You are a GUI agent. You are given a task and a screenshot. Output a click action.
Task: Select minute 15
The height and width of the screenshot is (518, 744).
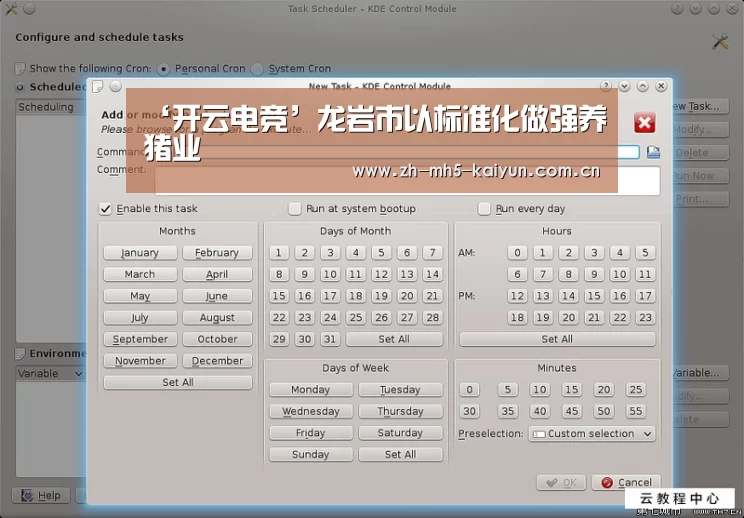click(572, 389)
